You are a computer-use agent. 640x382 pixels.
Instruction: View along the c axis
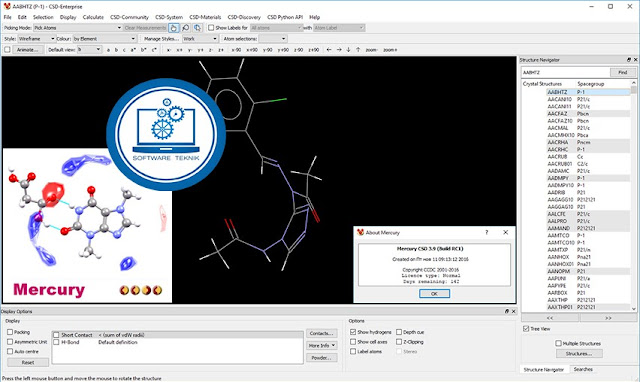[124, 50]
